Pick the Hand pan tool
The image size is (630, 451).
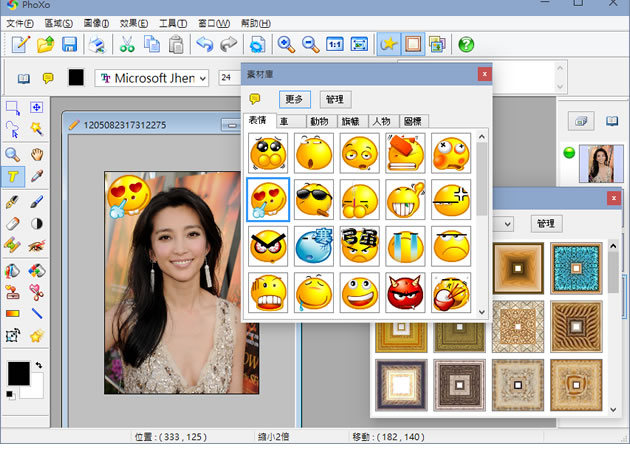point(36,154)
